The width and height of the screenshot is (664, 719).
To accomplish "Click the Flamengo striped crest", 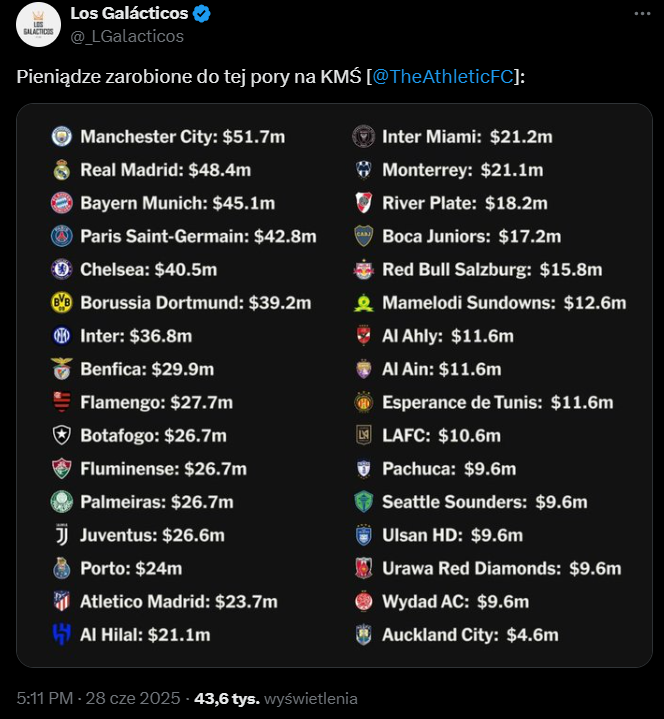I will pos(61,402).
